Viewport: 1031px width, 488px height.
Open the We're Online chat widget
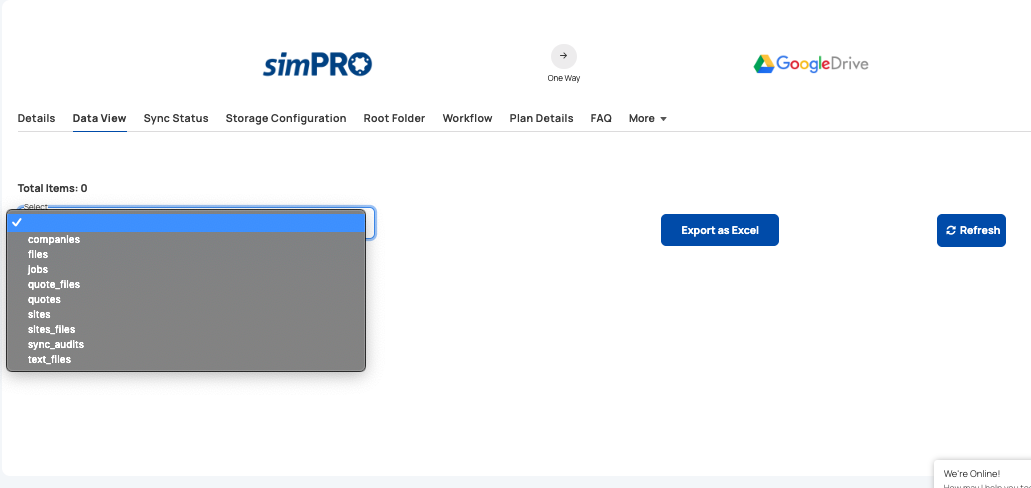982,474
